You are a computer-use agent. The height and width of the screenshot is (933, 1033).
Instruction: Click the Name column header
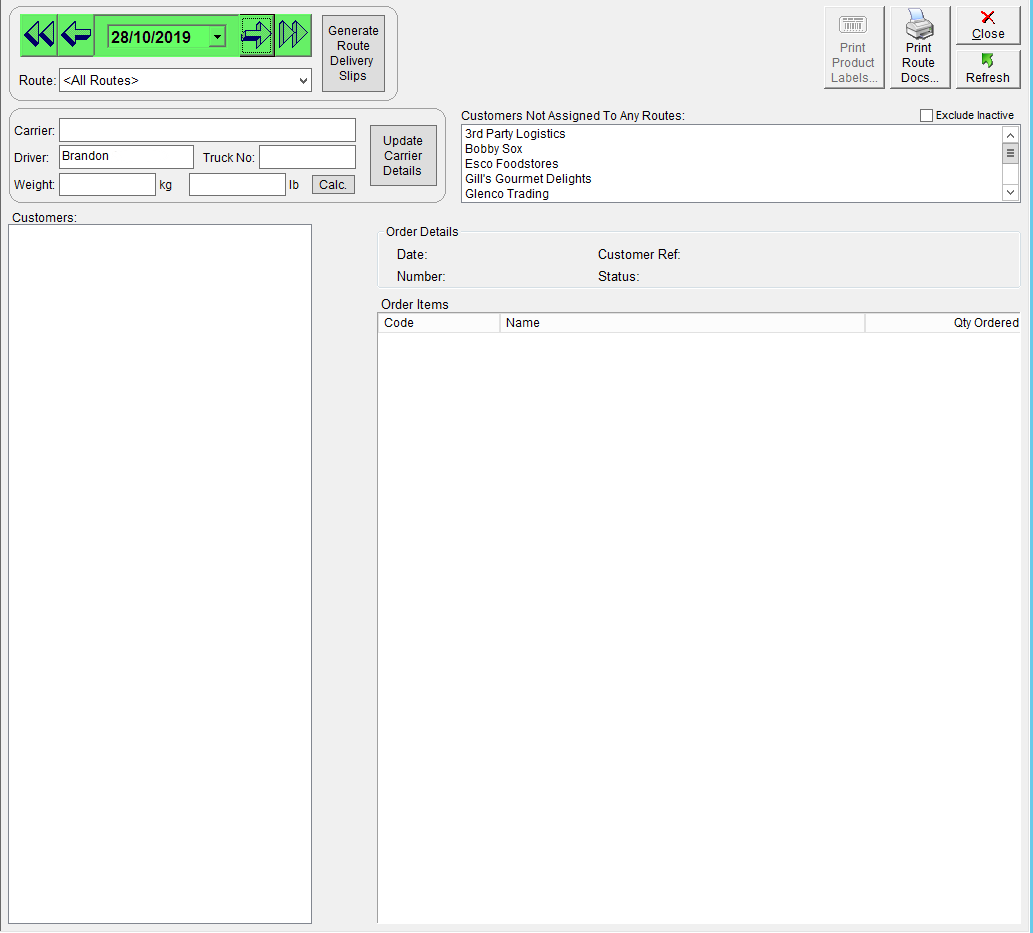(x=682, y=323)
